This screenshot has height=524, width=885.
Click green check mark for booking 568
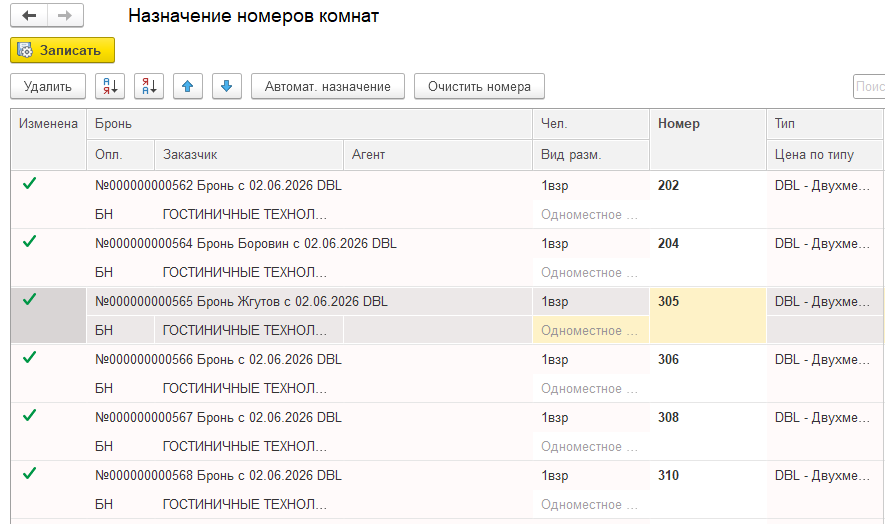pyautogui.click(x=29, y=474)
